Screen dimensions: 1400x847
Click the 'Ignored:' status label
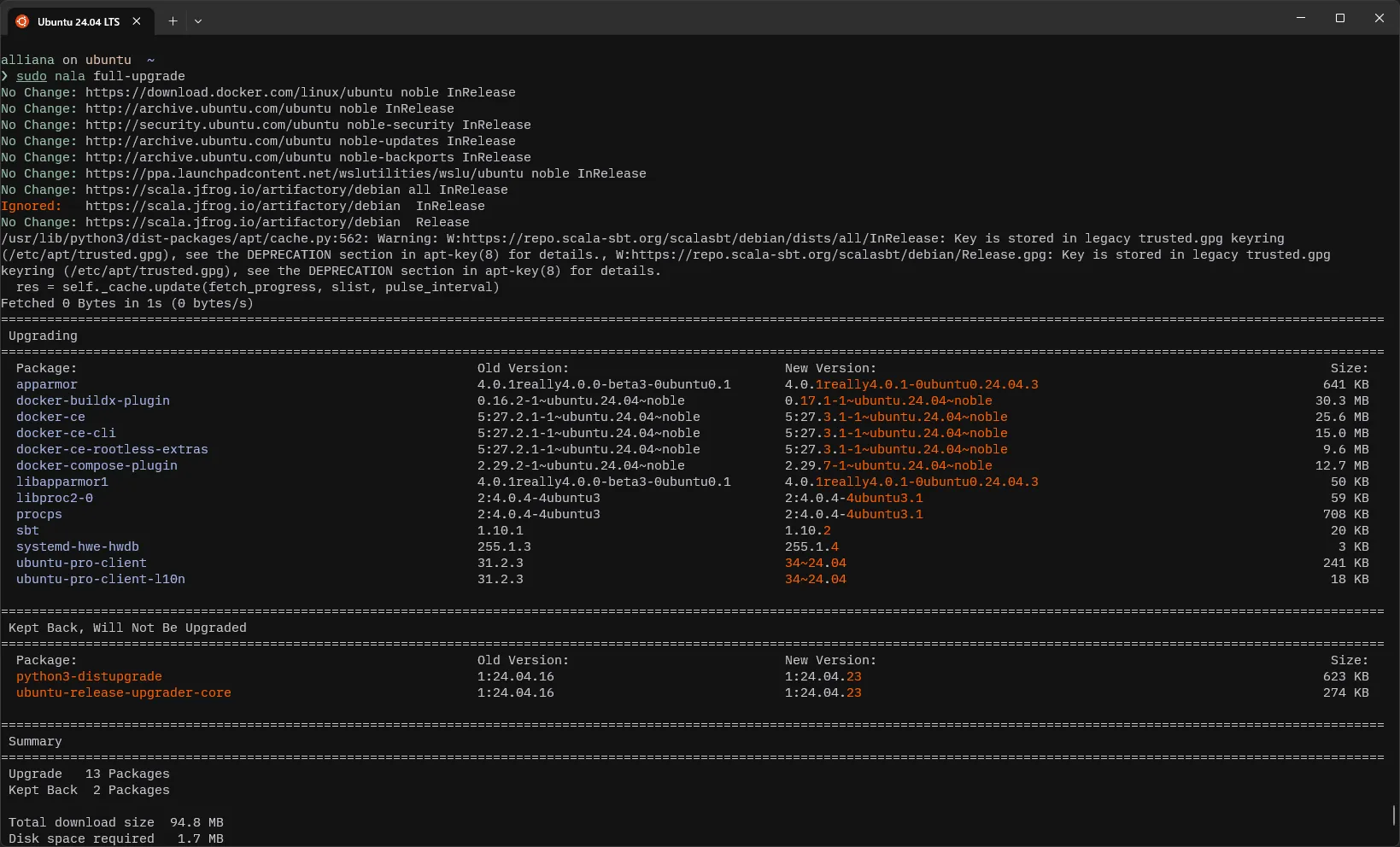[32, 206]
